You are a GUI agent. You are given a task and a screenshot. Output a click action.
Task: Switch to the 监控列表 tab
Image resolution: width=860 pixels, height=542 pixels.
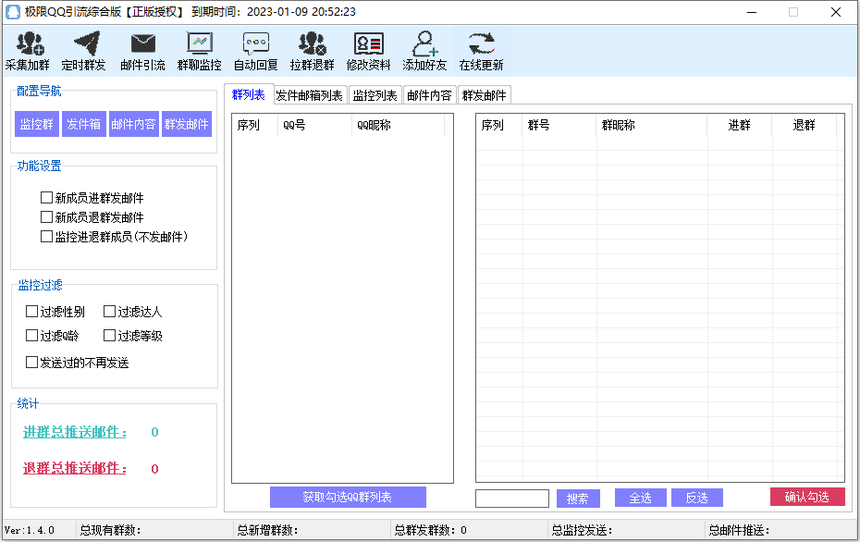point(375,95)
